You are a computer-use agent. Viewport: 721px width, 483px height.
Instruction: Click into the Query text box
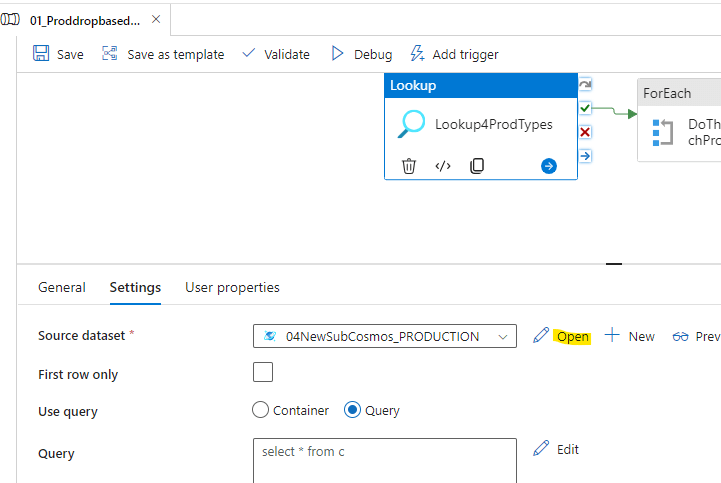(x=385, y=460)
